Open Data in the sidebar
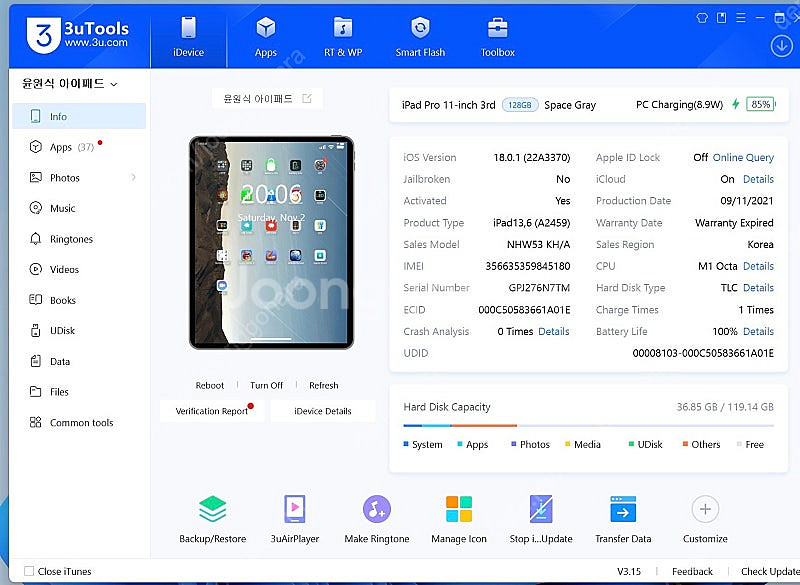Viewport: 800px width, 585px height. point(79,361)
